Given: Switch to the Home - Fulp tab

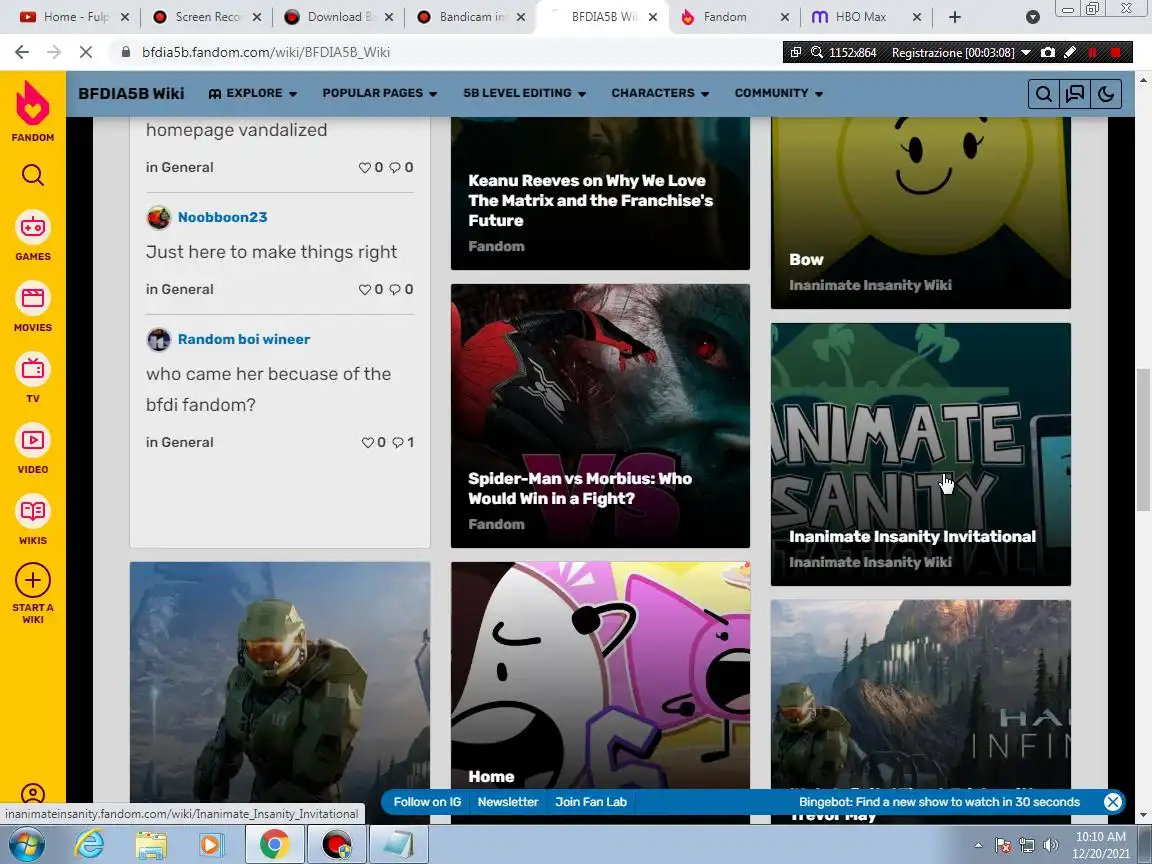Looking at the screenshot, I should [73, 17].
